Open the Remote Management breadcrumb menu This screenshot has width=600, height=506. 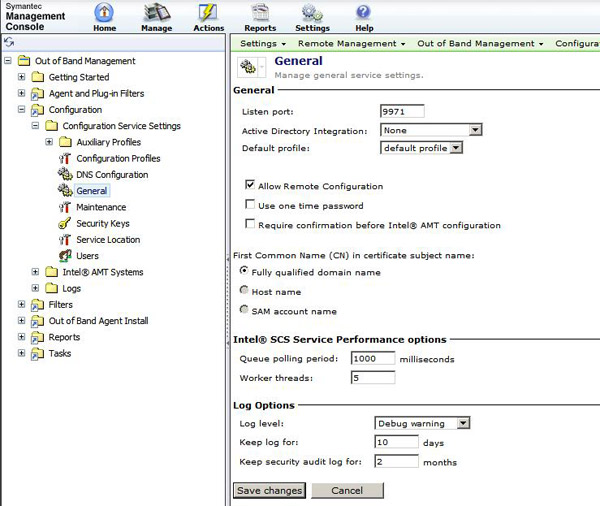351,44
